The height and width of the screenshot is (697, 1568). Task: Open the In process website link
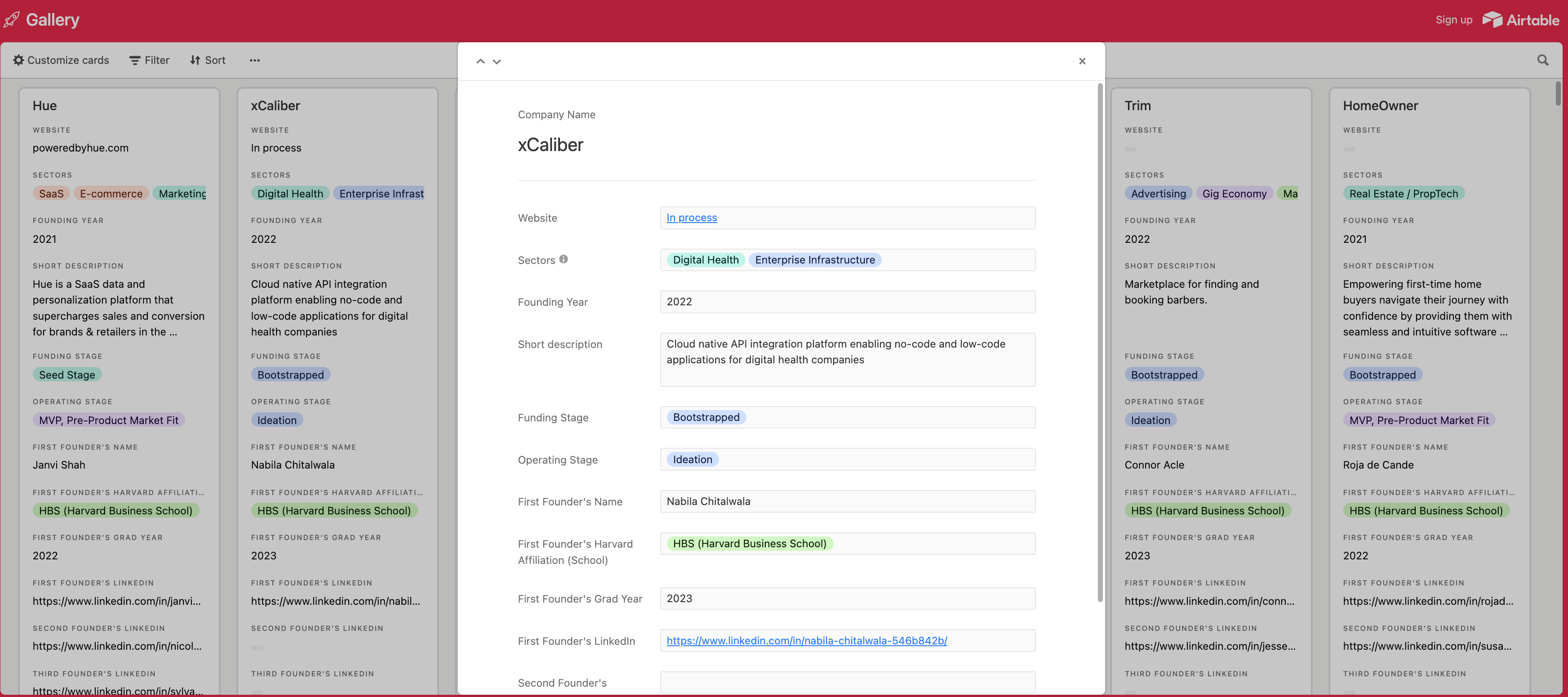(692, 218)
